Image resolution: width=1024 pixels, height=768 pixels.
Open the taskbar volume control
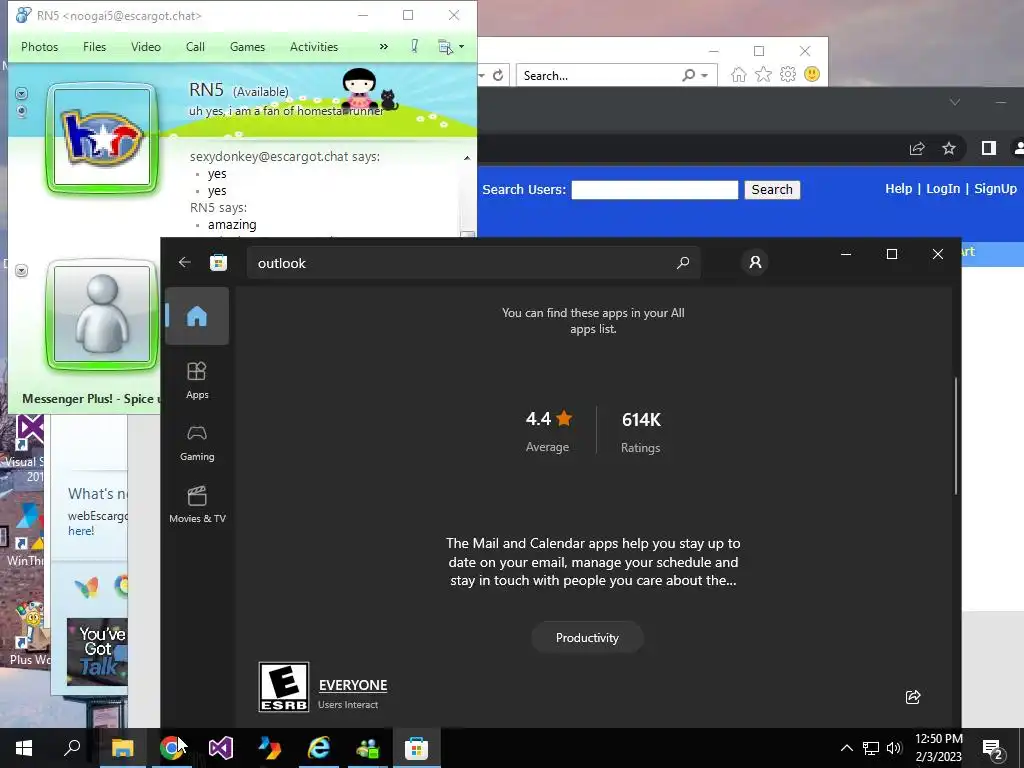click(895, 748)
